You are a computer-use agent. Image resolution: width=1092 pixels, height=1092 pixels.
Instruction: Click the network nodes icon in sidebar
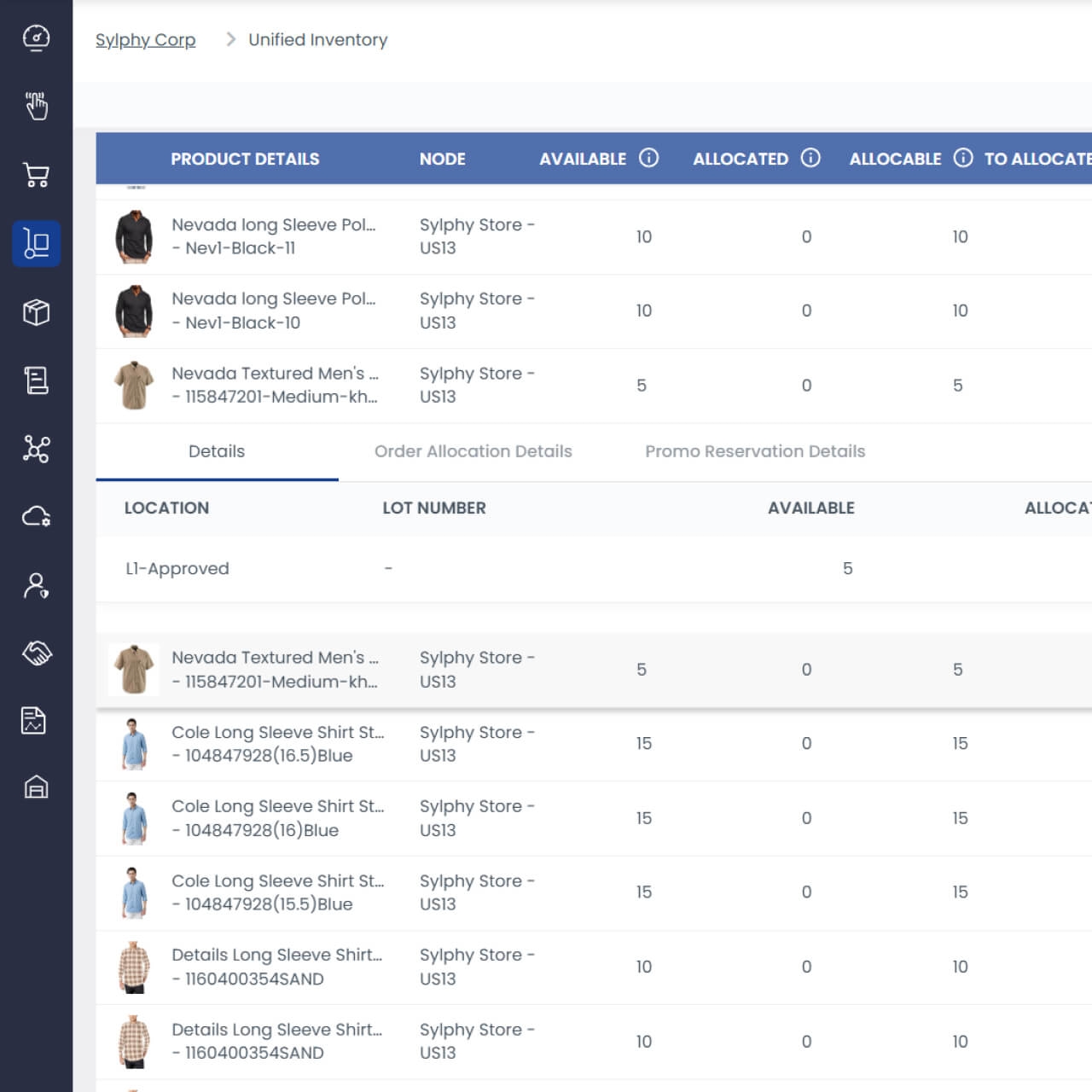(x=36, y=449)
